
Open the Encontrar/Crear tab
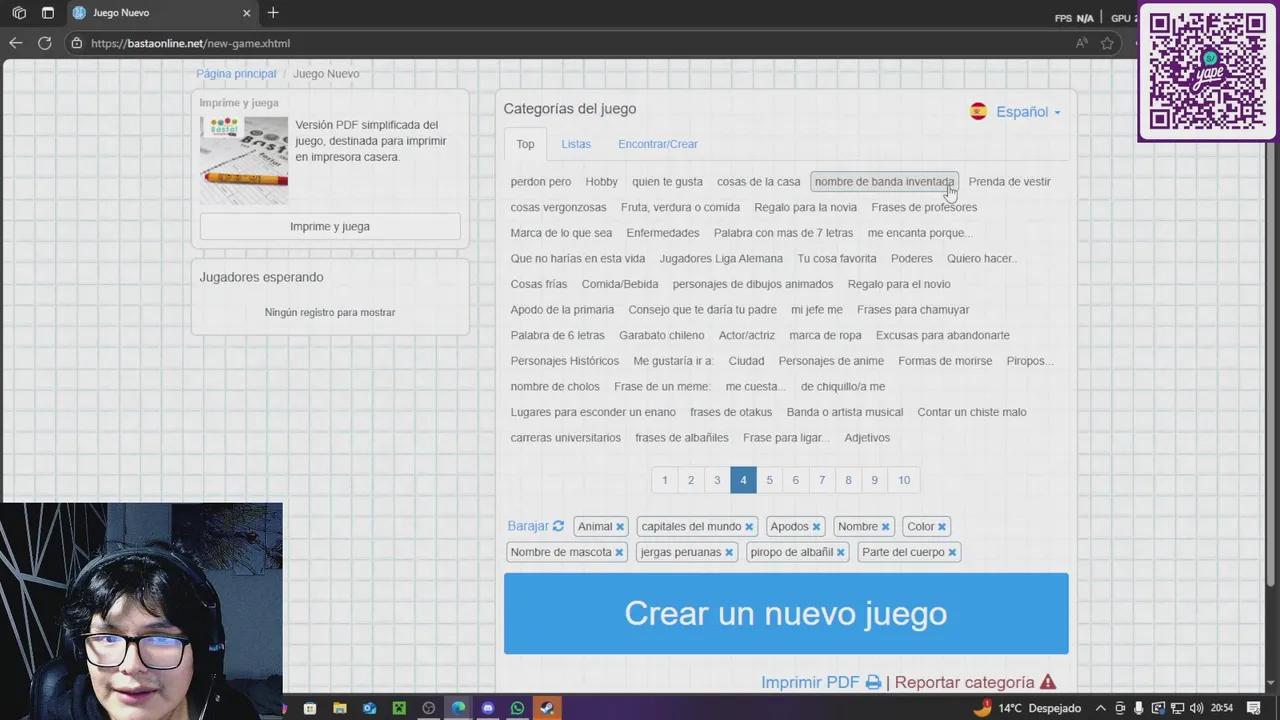657,144
